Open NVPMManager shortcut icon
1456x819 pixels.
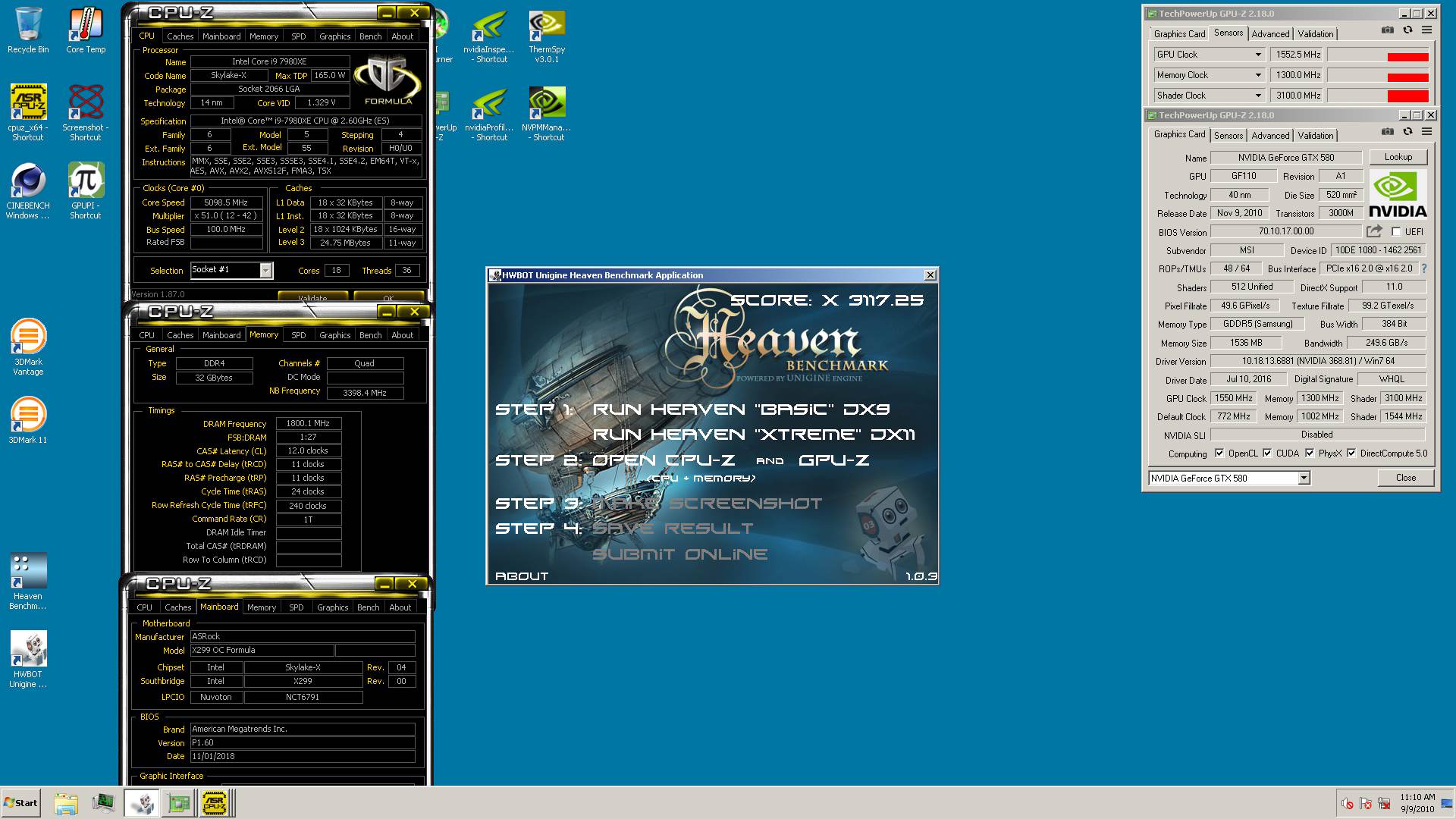[547, 114]
